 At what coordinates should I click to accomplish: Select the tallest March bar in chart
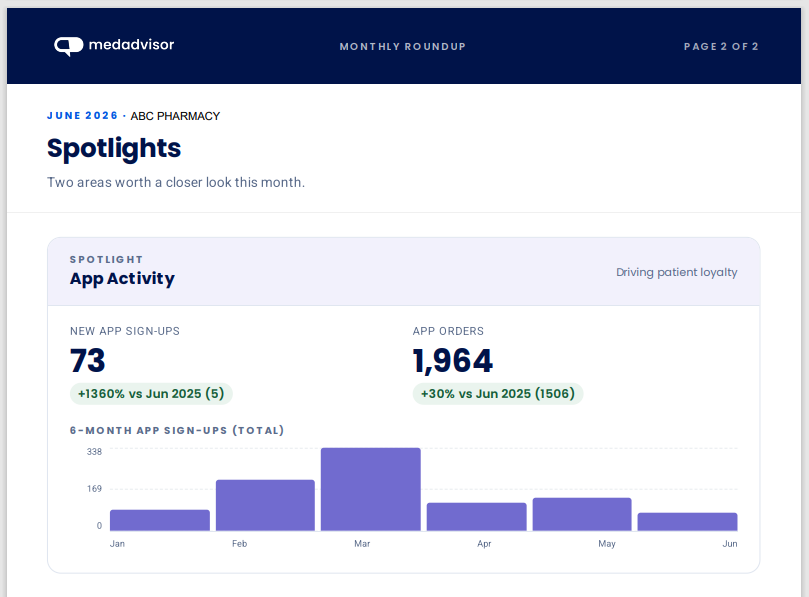click(370, 489)
